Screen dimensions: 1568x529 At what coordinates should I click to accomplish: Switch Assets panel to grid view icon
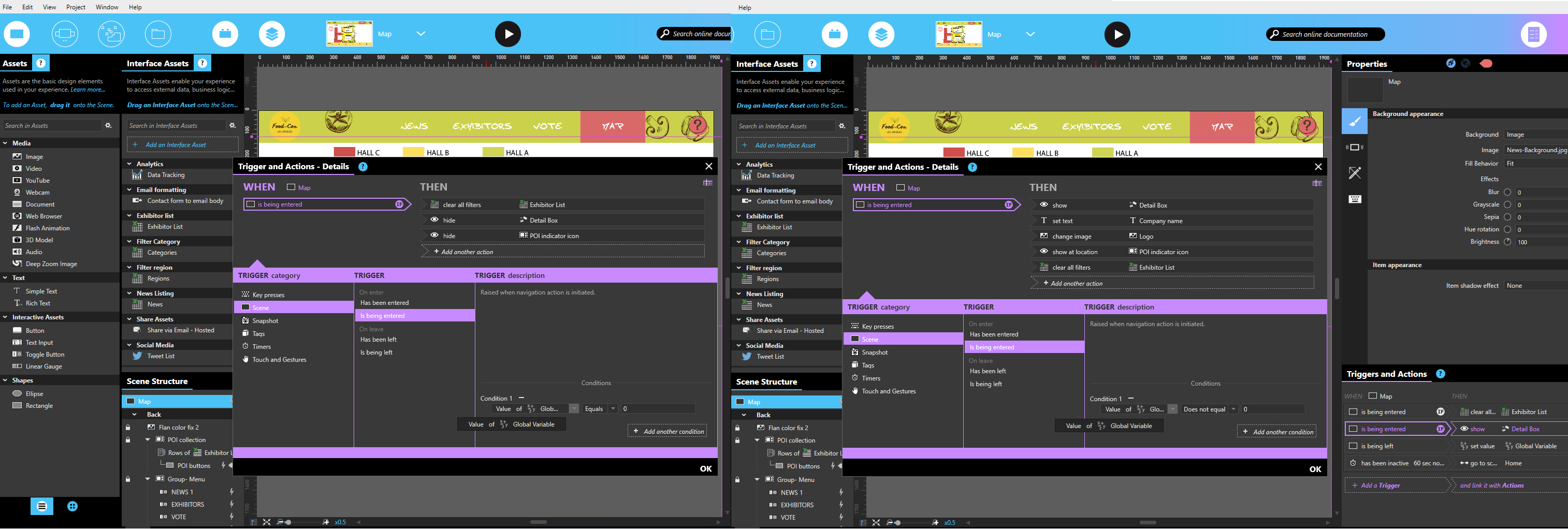tap(72, 506)
